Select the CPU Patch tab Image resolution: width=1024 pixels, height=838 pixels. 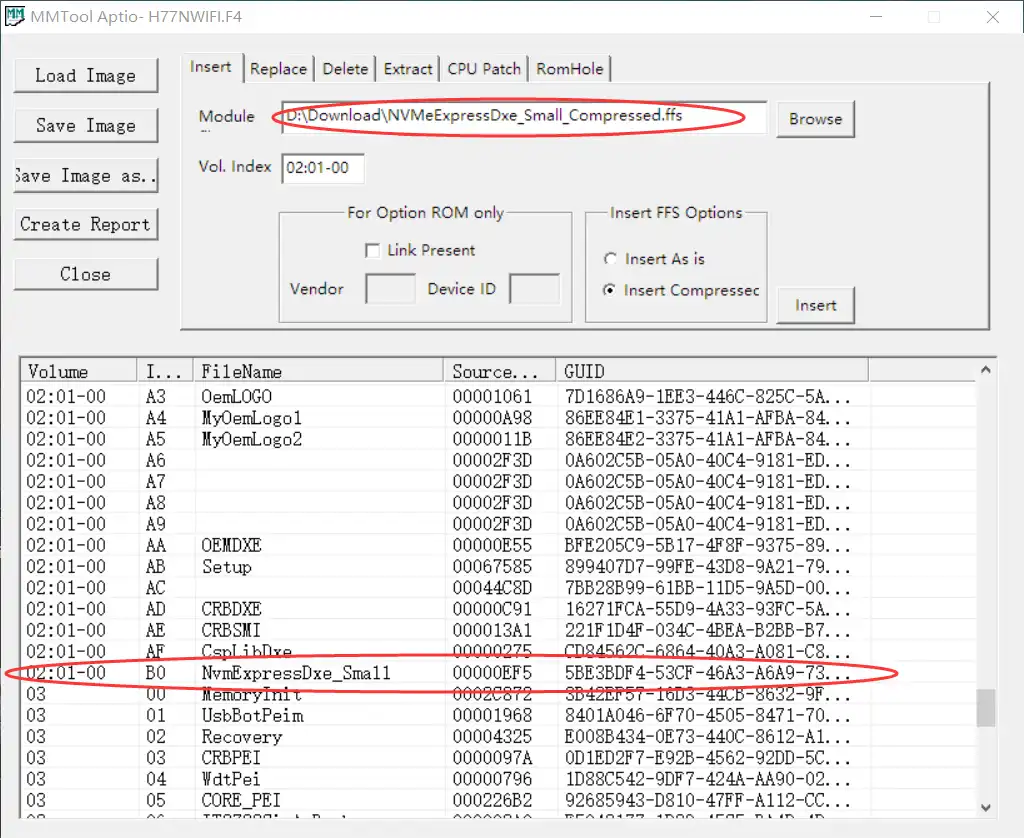point(484,69)
